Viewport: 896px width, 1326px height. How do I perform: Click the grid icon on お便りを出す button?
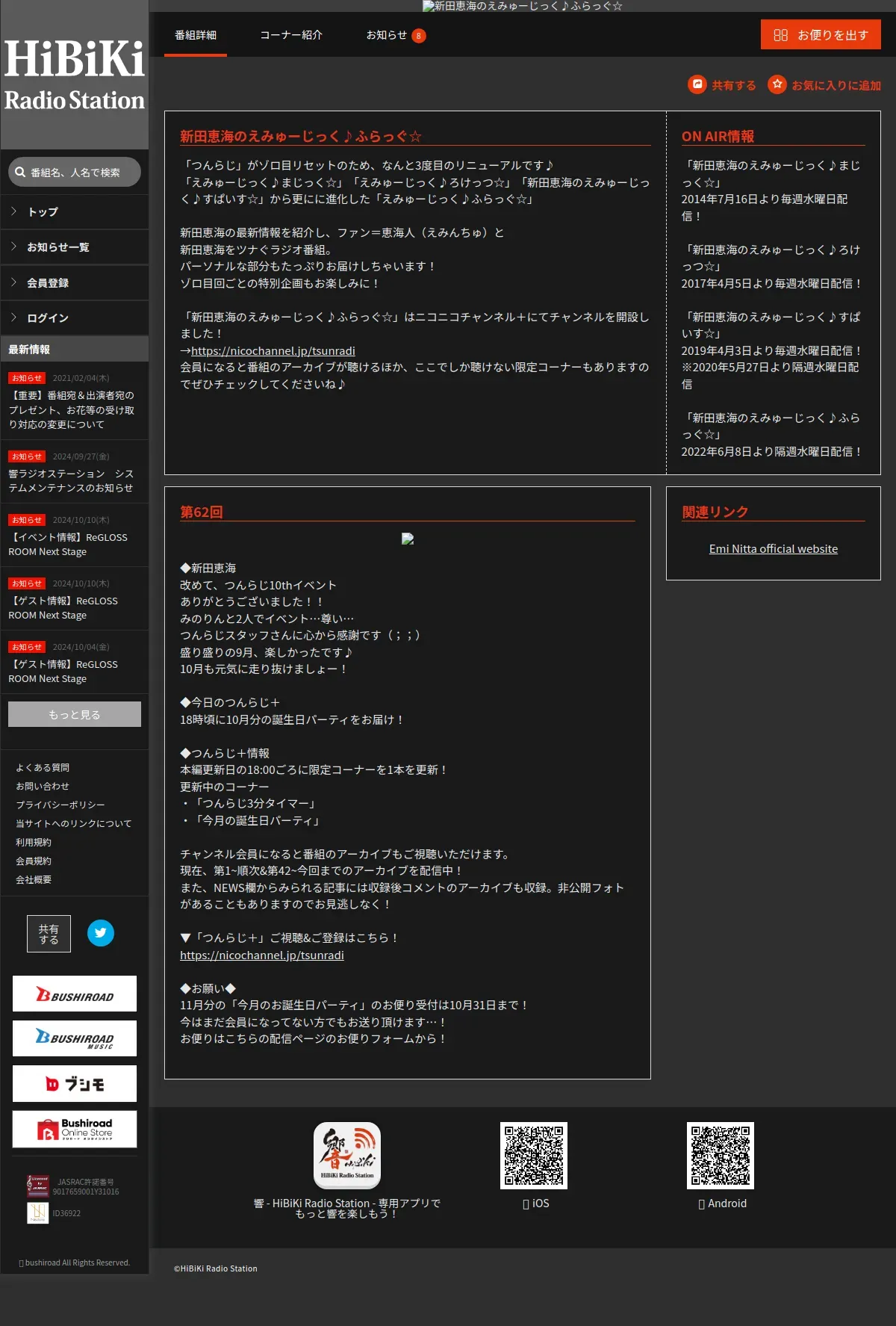click(x=781, y=35)
